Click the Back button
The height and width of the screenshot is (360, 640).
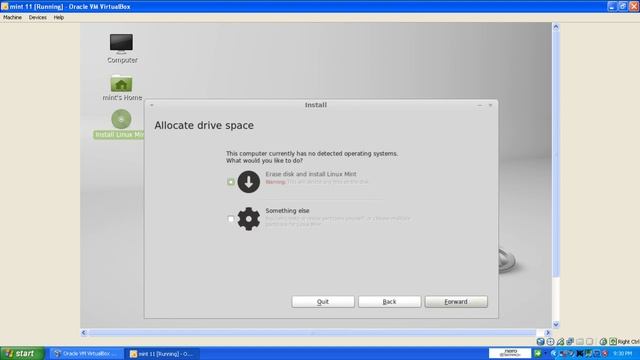[389, 302]
